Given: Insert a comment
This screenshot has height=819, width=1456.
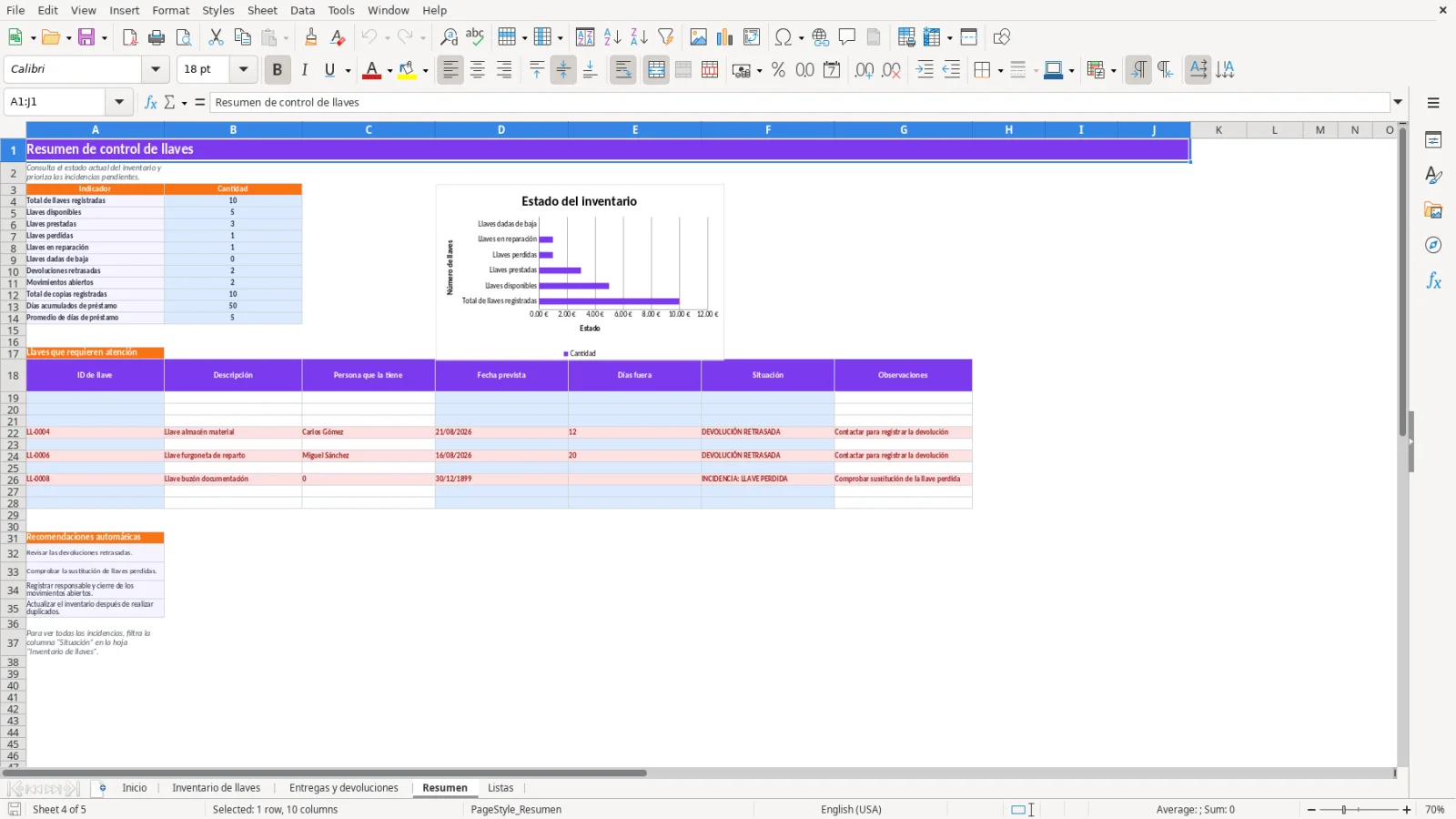Looking at the screenshot, I should coord(847,37).
